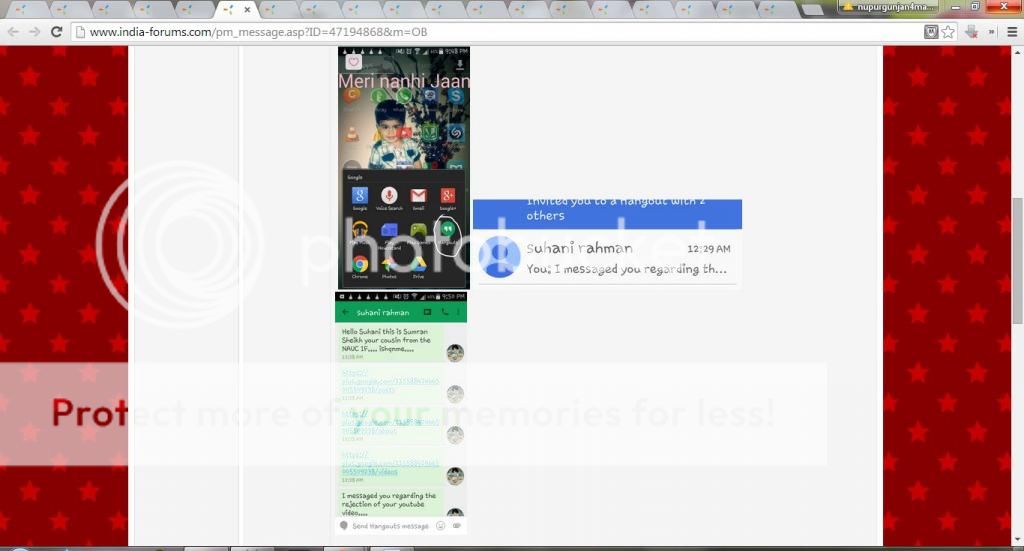Click the page's vertical scrollbar thumb
Screen dimensions: 1024x551
pos(1017,260)
